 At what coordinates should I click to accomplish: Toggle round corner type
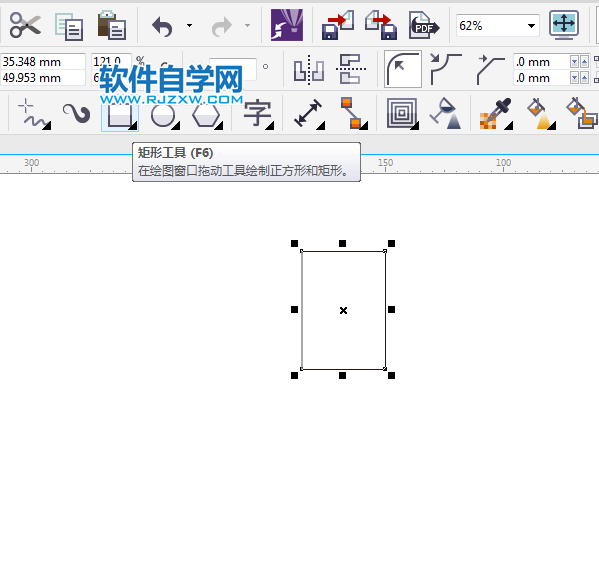[403, 69]
